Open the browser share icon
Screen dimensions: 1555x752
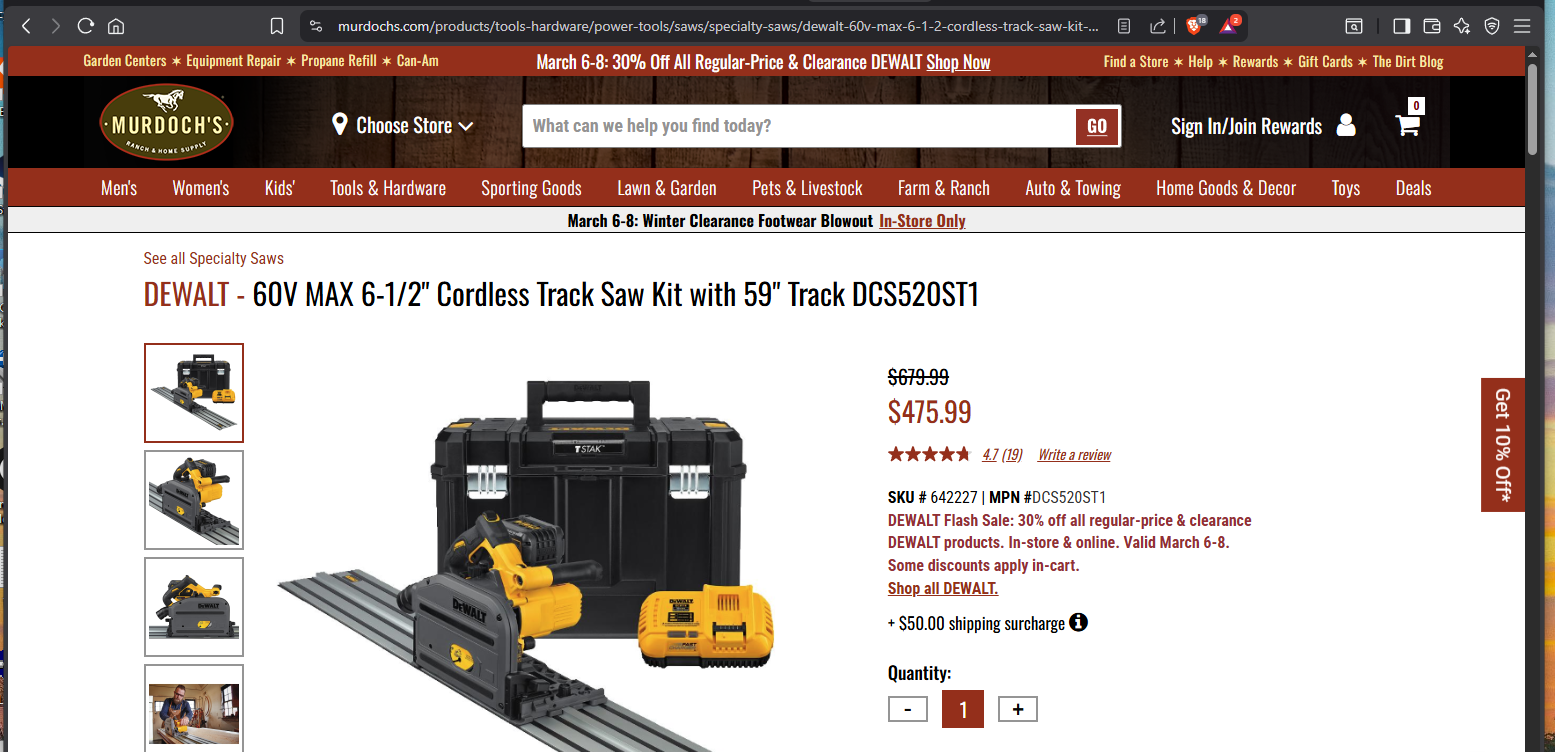[1157, 26]
